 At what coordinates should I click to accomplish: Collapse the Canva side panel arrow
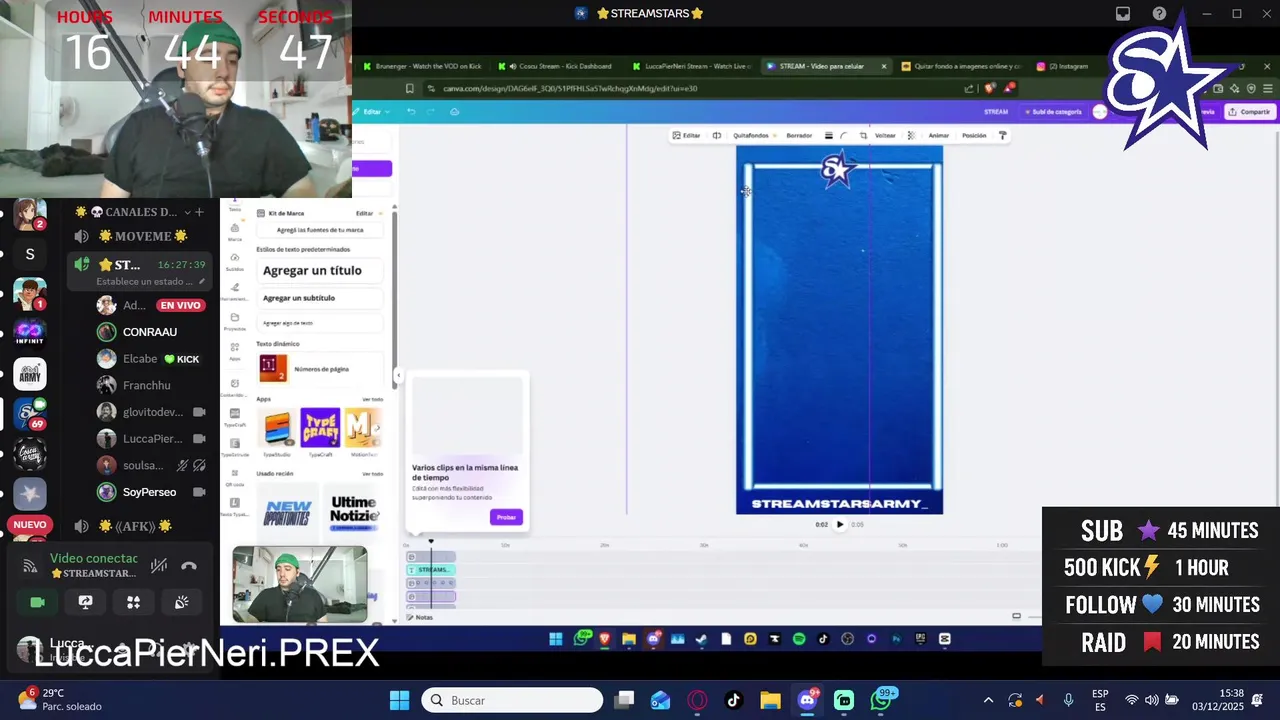[x=398, y=376]
